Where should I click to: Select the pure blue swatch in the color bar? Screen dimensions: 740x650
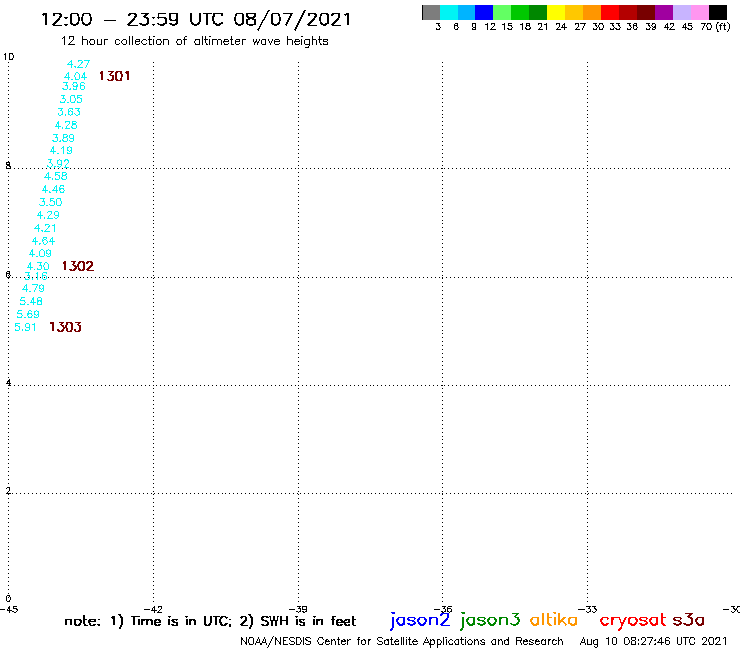pyautogui.click(x=484, y=12)
